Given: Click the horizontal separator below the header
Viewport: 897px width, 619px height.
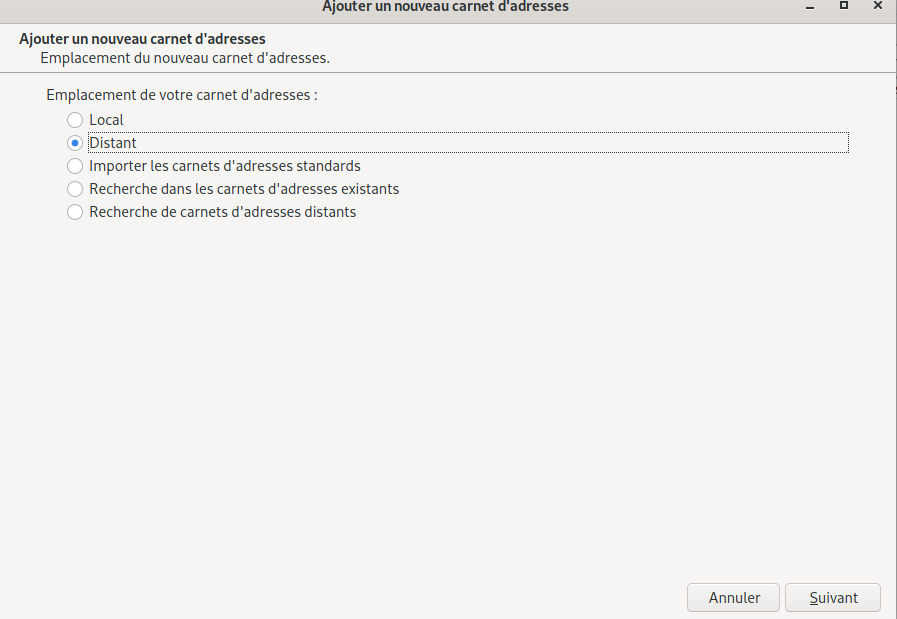Looking at the screenshot, I should point(448,73).
